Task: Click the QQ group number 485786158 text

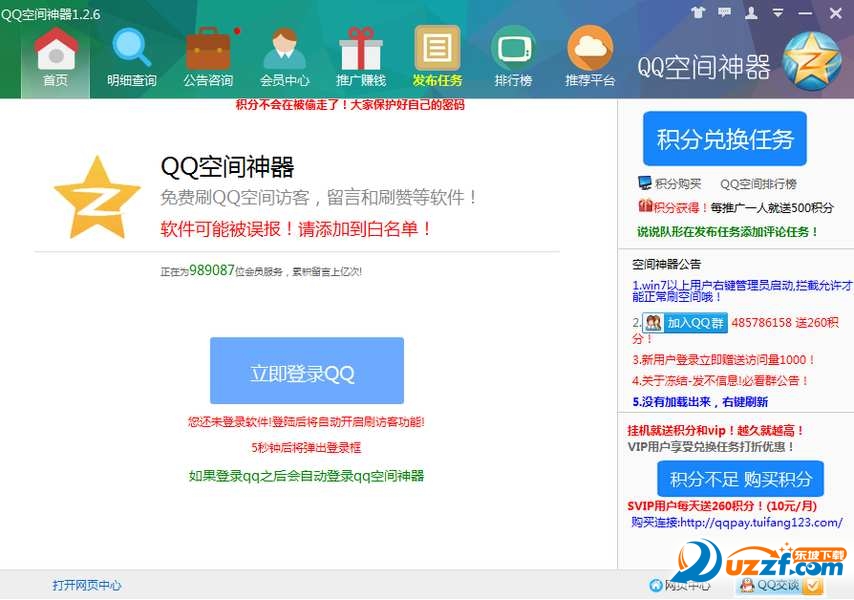Action: (x=761, y=322)
